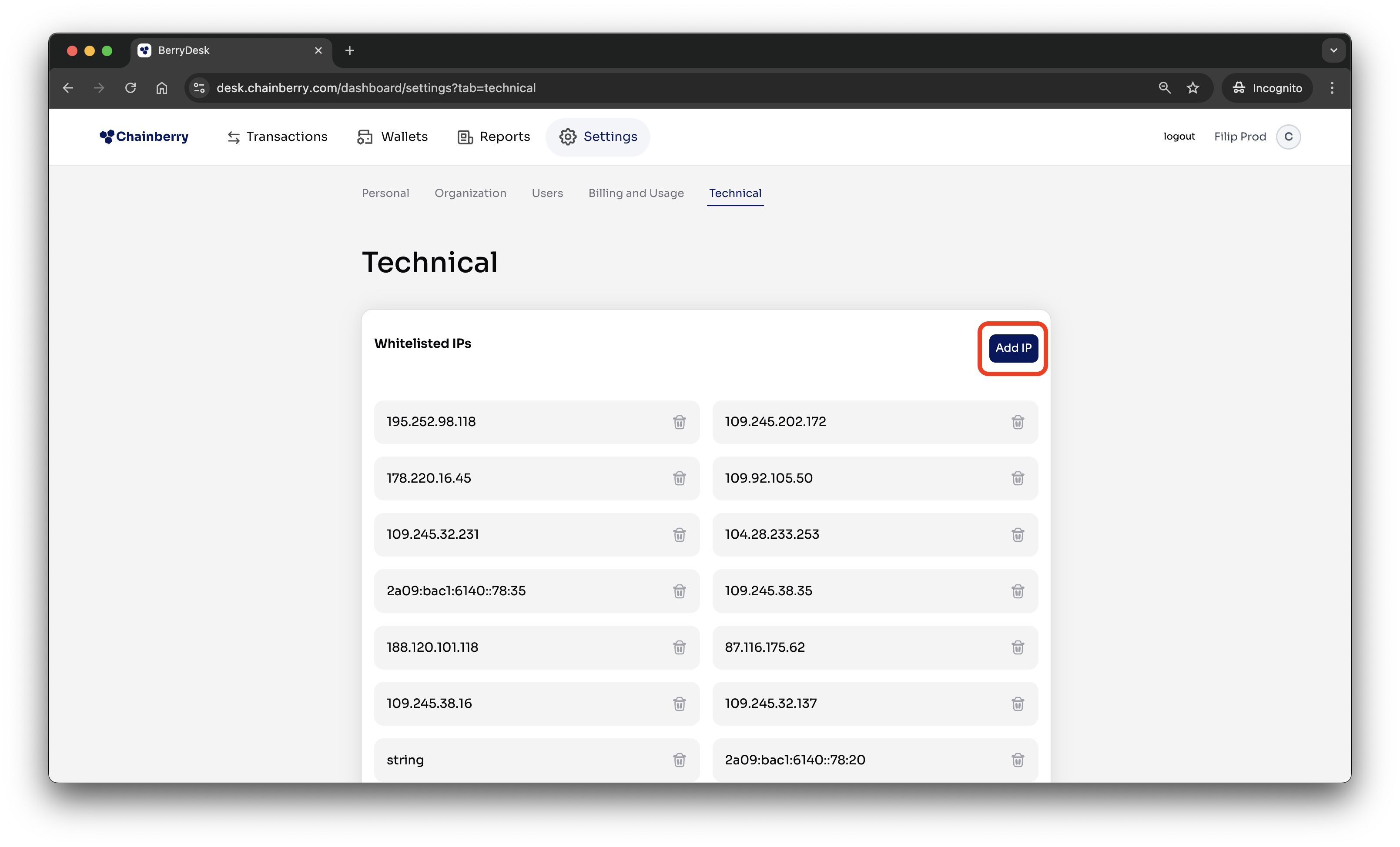This screenshot has height=847, width=1400.
Task: Open site information in address bar
Action: click(x=199, y=88)
